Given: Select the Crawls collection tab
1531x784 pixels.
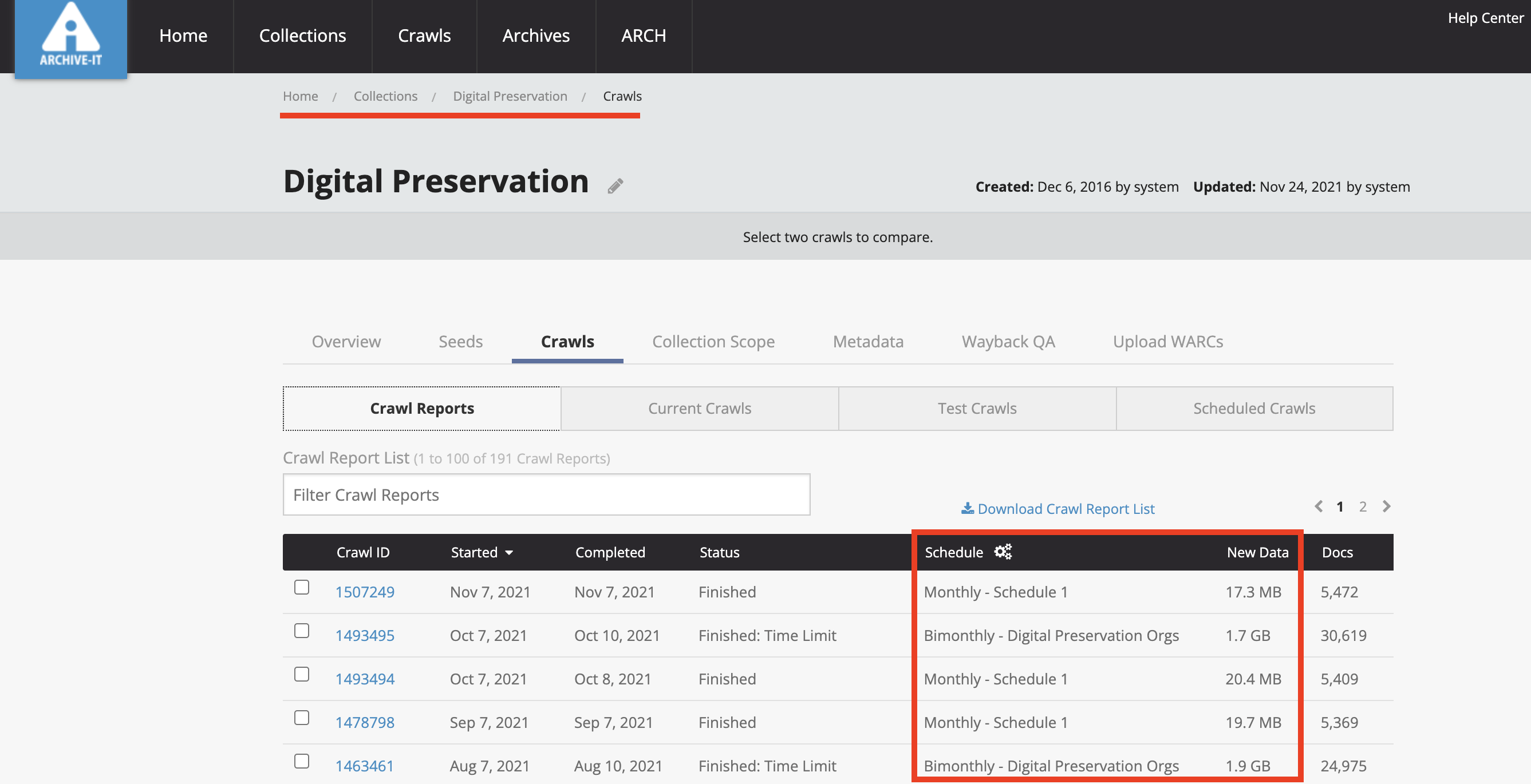Looking at the screenshot, I should coord(567,342).
